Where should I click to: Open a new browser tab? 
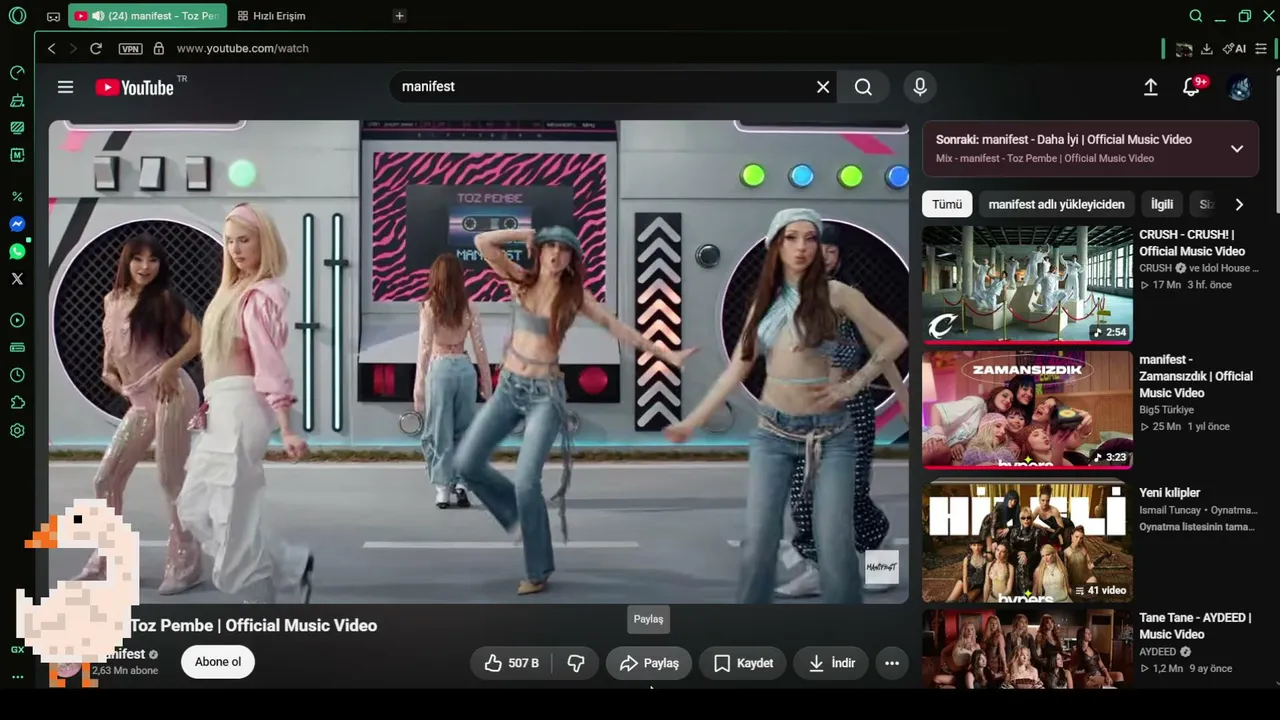tap(399, 16)
